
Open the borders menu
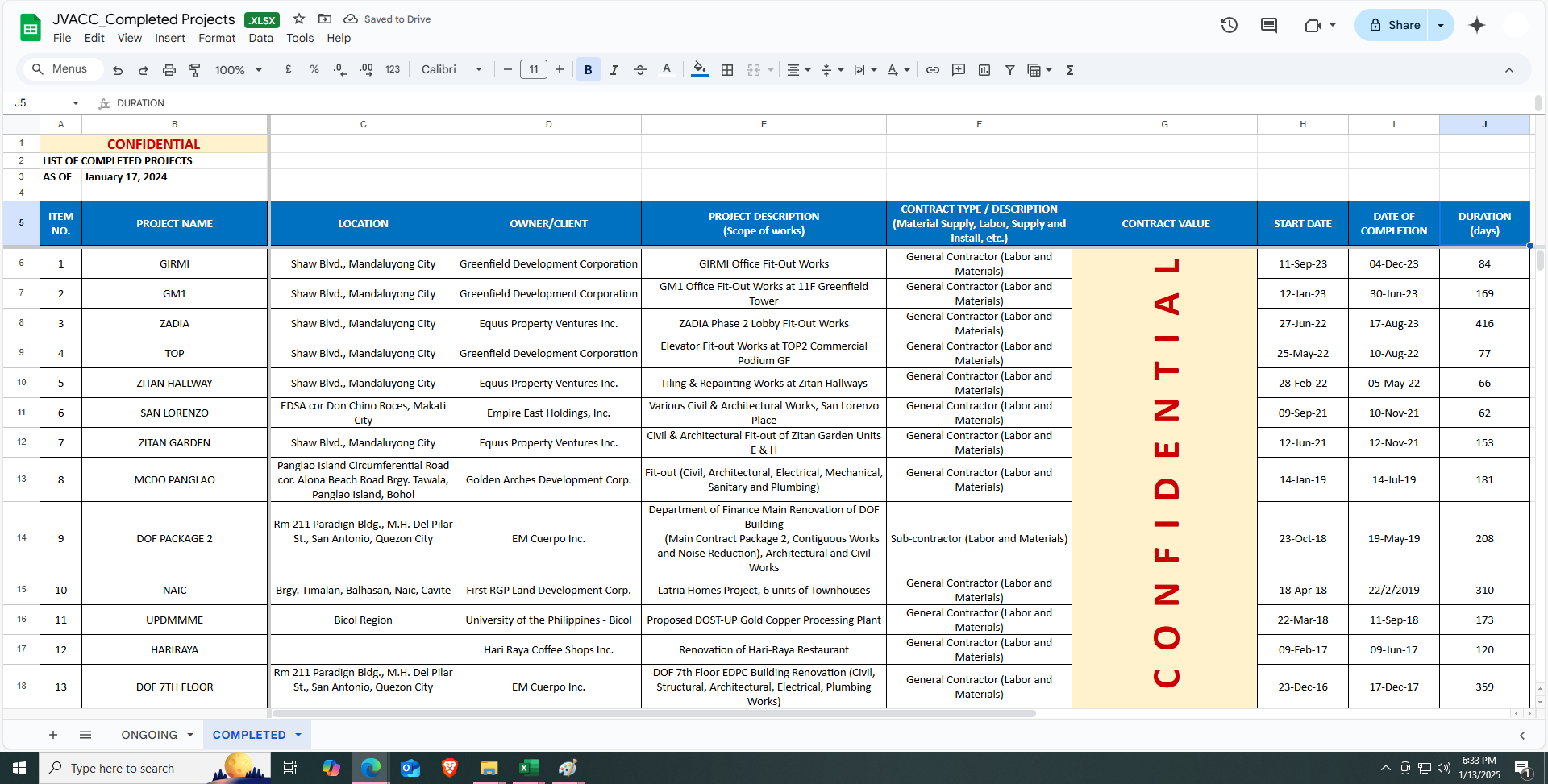point(727,70)
